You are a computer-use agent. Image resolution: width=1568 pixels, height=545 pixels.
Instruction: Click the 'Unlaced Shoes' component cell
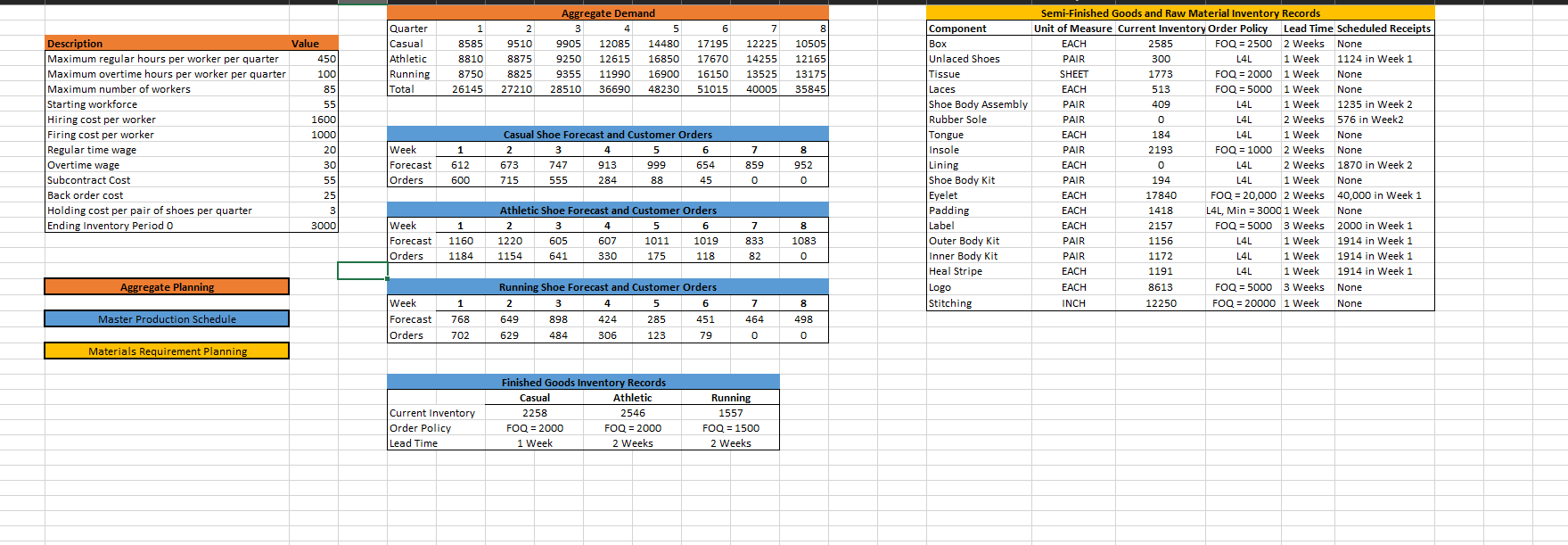980,59
